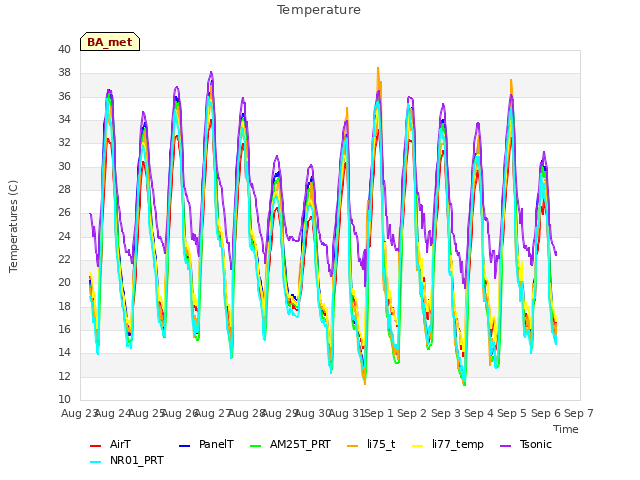
Task: Select the PanelT legend label
Action: click(x=216, y=444)
